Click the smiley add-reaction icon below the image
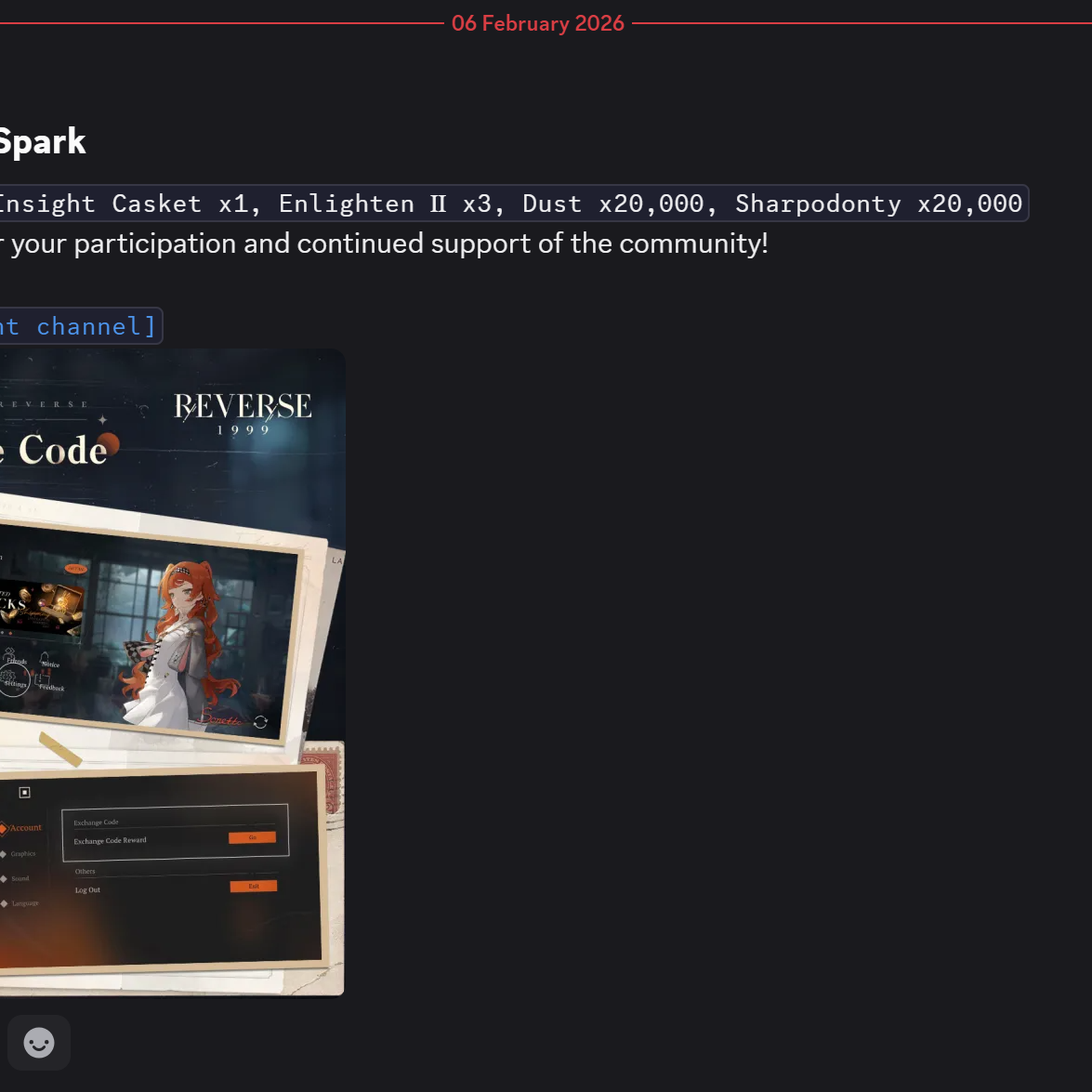The width and height of the screenshot is (1092, 1092). click(38, 1043)
